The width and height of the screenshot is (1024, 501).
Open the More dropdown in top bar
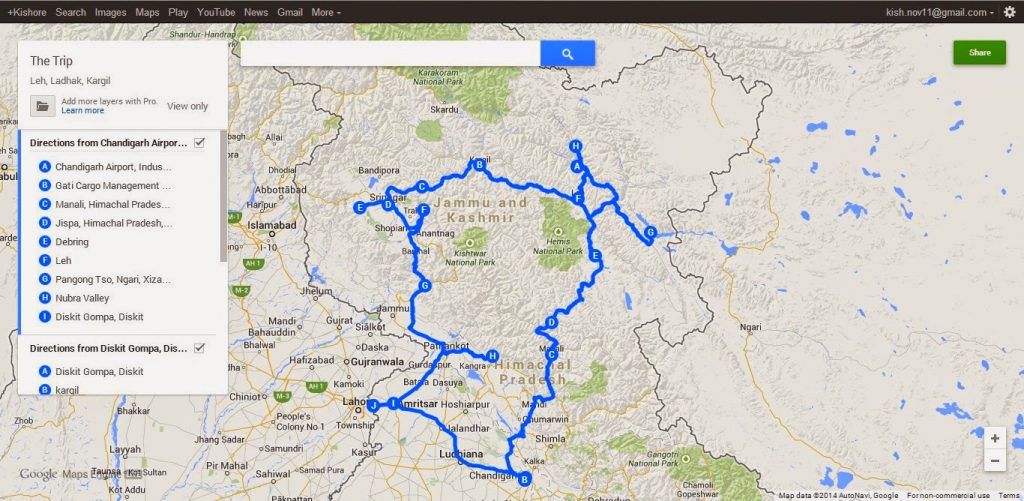coord(326,12)
